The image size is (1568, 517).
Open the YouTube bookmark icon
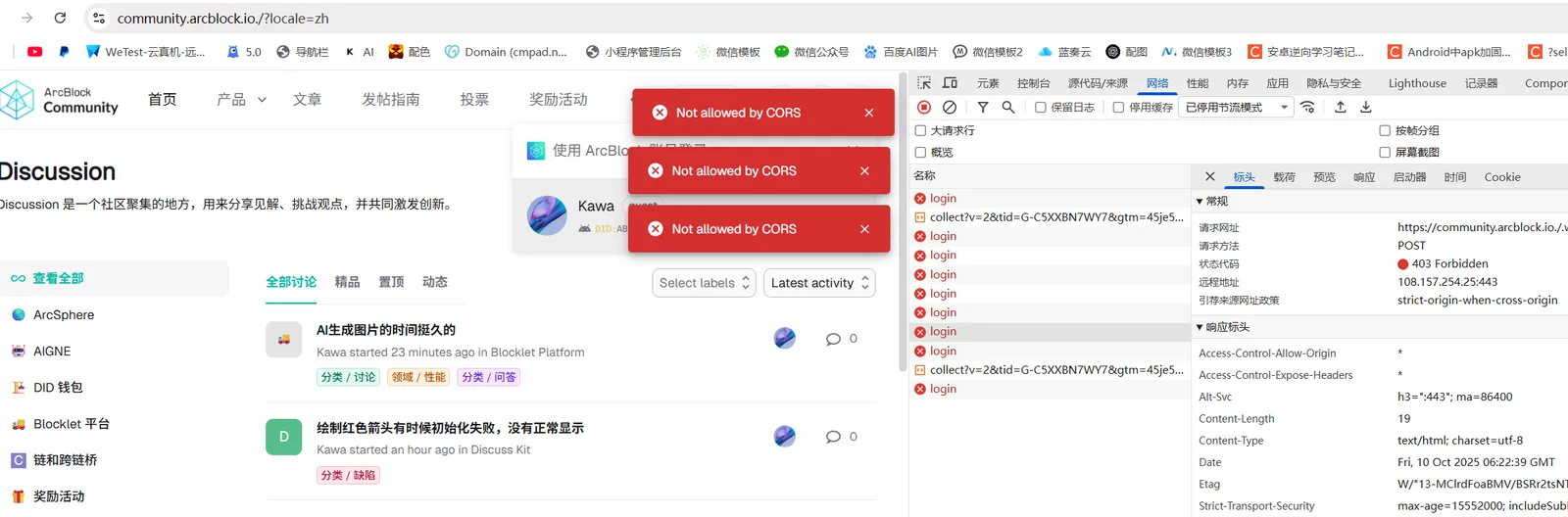35,52
